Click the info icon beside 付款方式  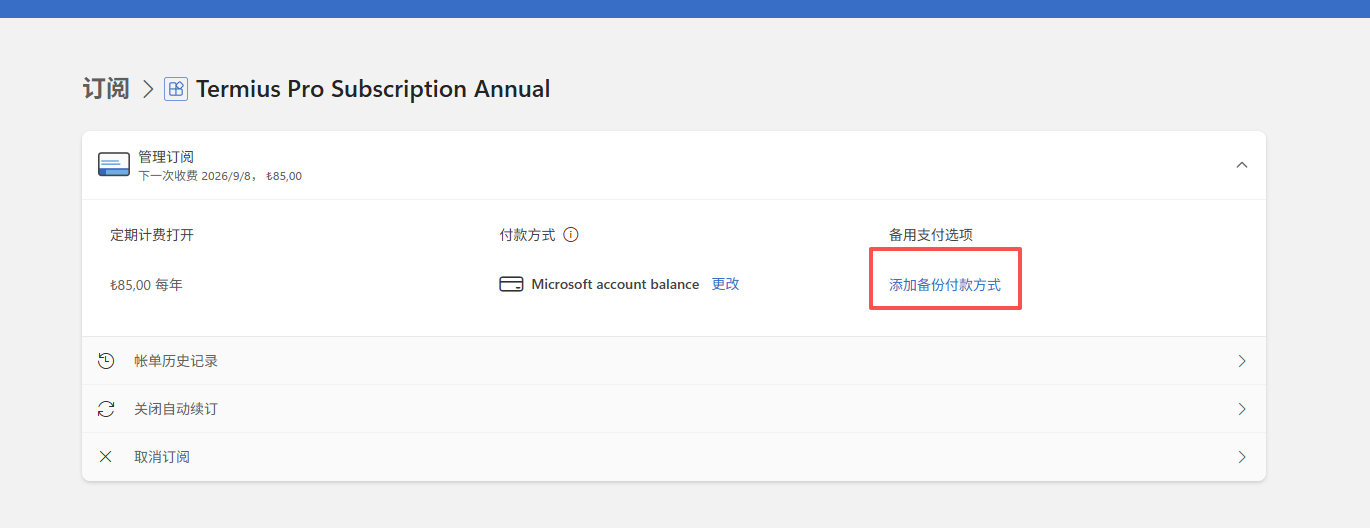tap(571, 235)
